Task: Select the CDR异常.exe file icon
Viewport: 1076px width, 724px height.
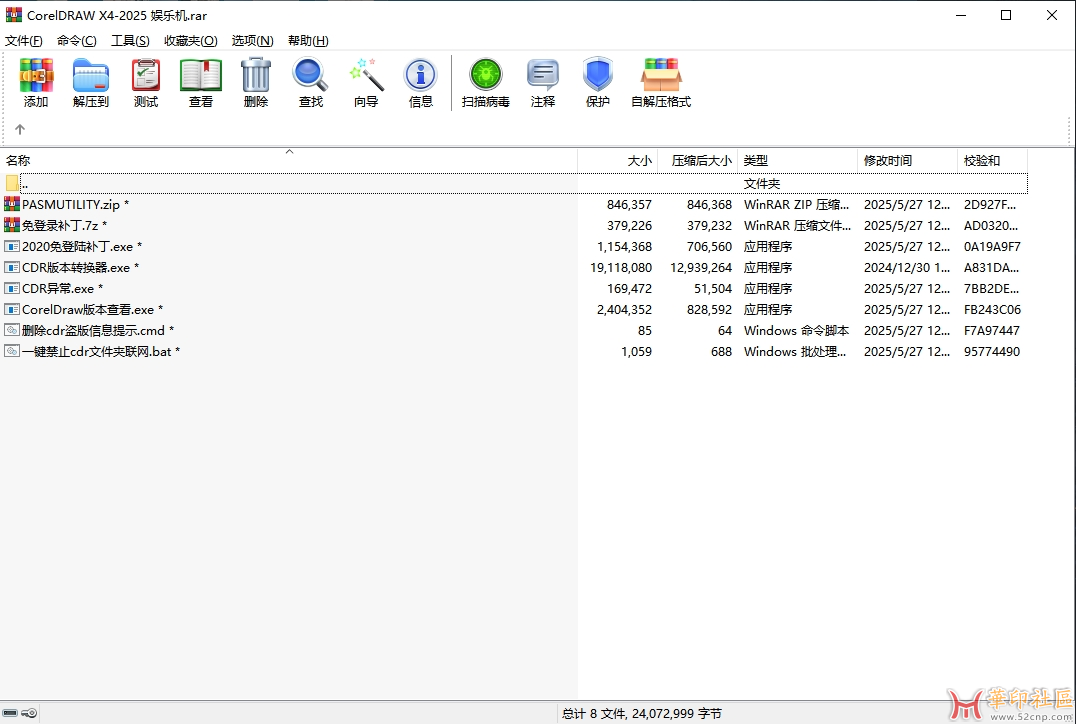Action: tap(12, 288)
